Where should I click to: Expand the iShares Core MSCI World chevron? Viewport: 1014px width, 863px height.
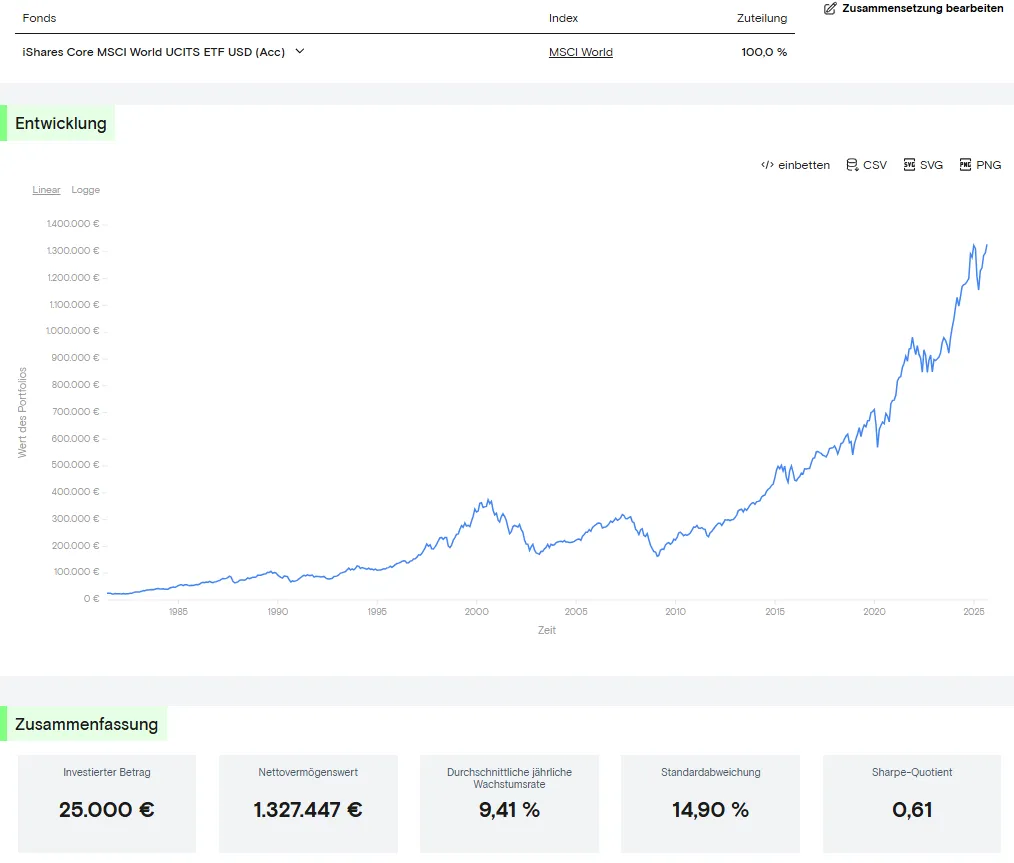pyautogui.click(x=300, y=51)
